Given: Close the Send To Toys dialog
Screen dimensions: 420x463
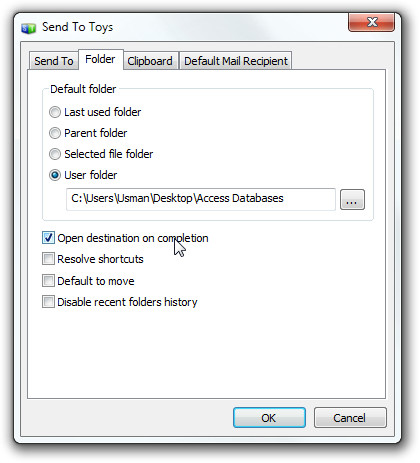Looking at the screenshot, I should tap(372, 22).
